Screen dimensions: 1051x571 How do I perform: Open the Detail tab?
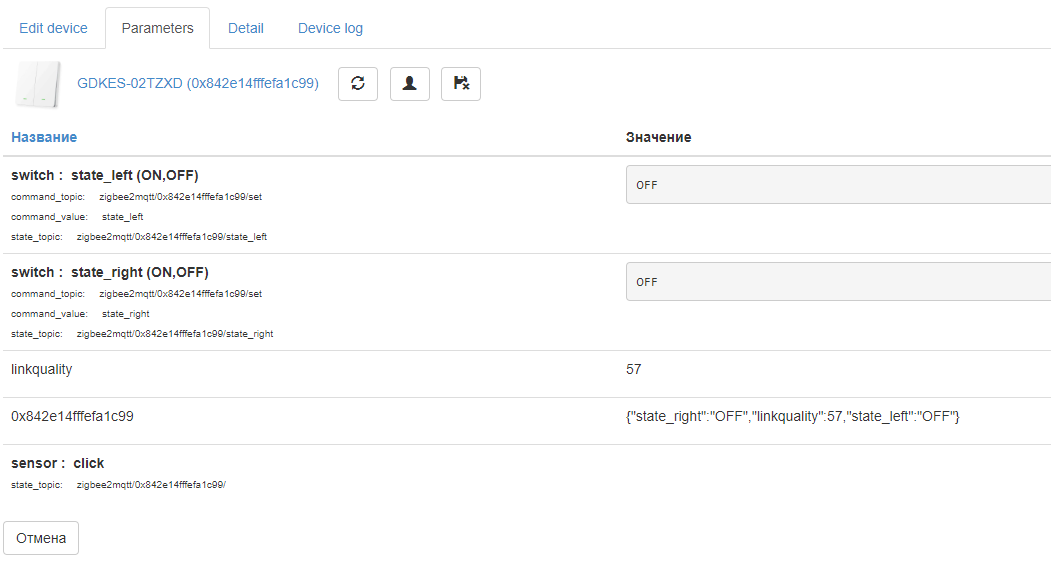pyautogui.click(x=246, y=28)
